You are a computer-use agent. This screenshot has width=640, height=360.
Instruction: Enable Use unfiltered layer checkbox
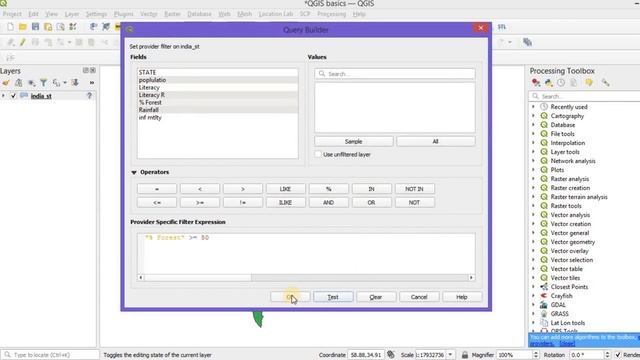pyautogui.click(x=318, y=154)
